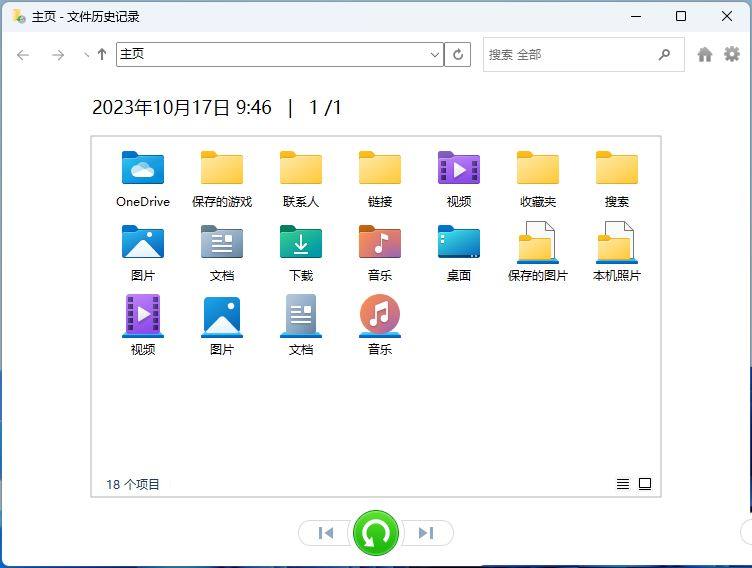Click the green restore button
The height and width of the screenshot is (568, 752).
[376, 533]
